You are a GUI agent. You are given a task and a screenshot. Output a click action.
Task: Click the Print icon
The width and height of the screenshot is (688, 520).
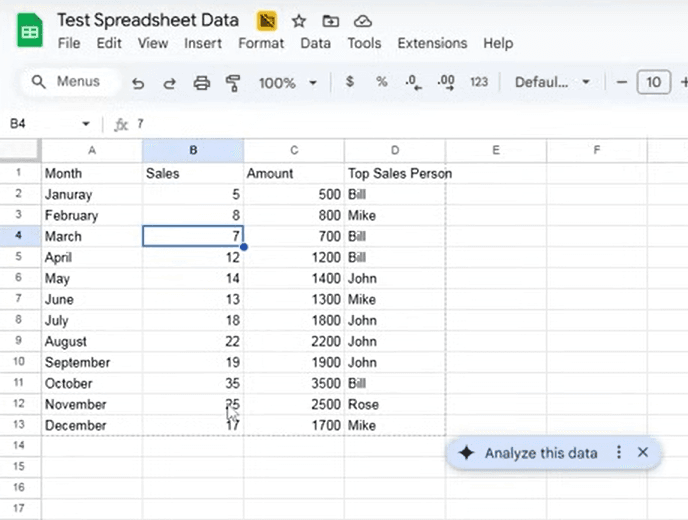tap(201, 82)
